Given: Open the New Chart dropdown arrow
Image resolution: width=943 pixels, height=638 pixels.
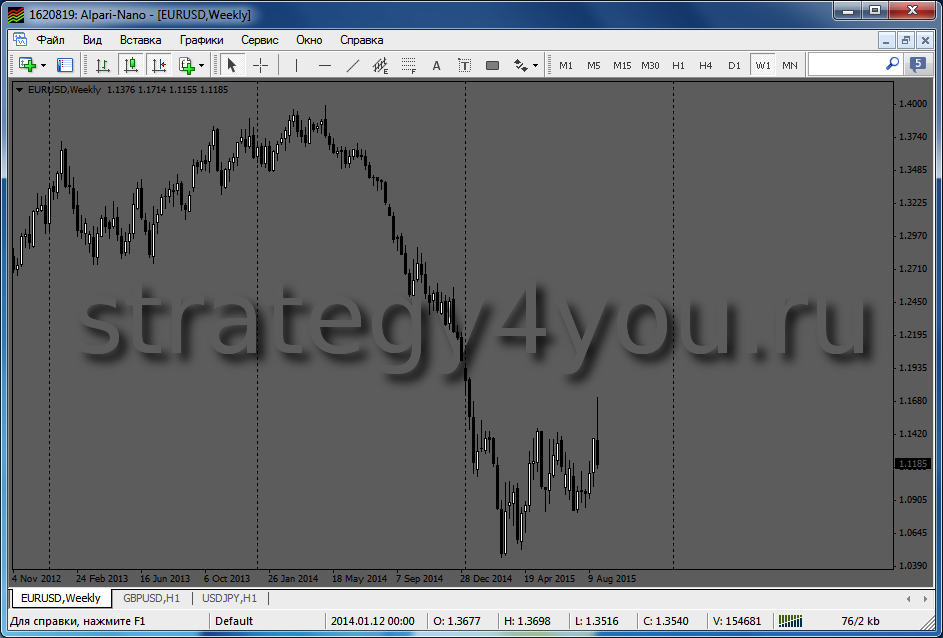Looking at the screenshot, I should tap(43, 65).
